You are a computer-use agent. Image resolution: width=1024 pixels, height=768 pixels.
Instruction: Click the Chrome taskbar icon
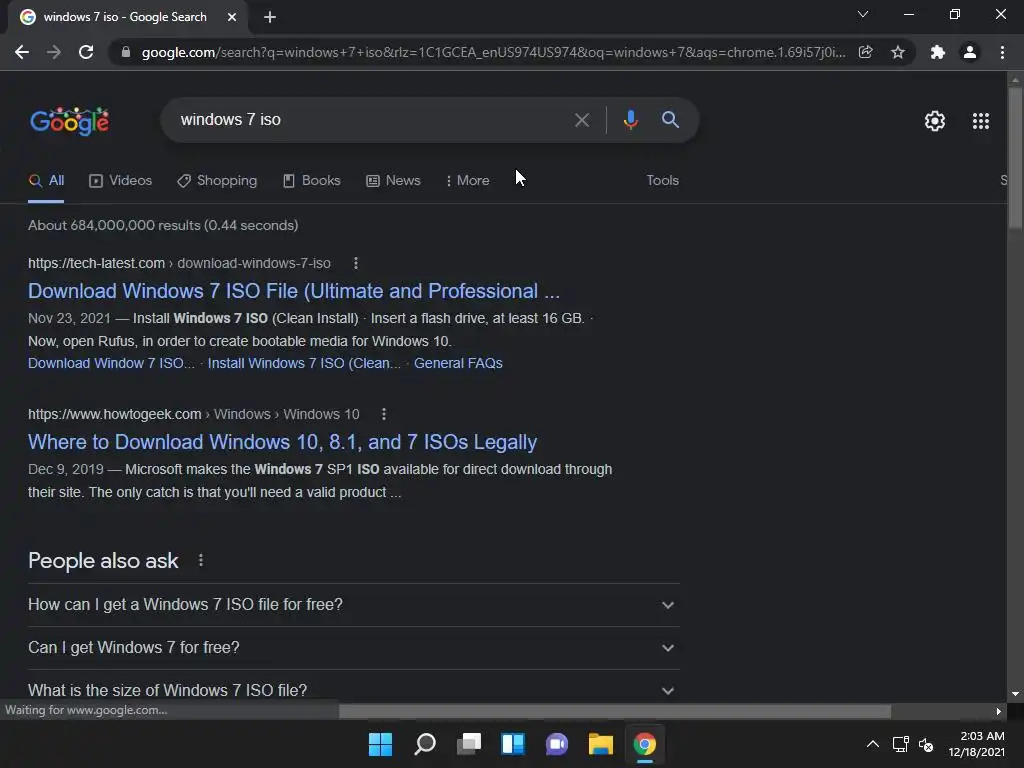[x=645, y=744]
